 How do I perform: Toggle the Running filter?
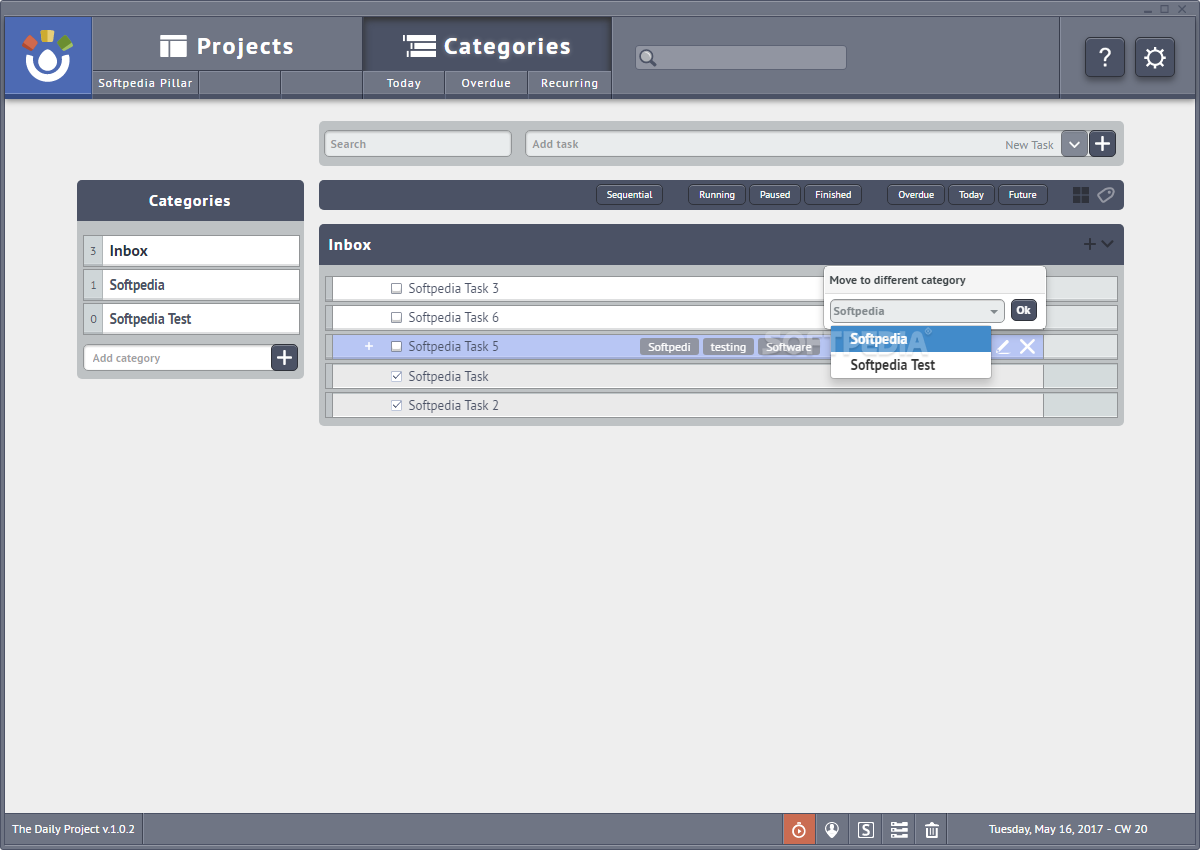717,195
